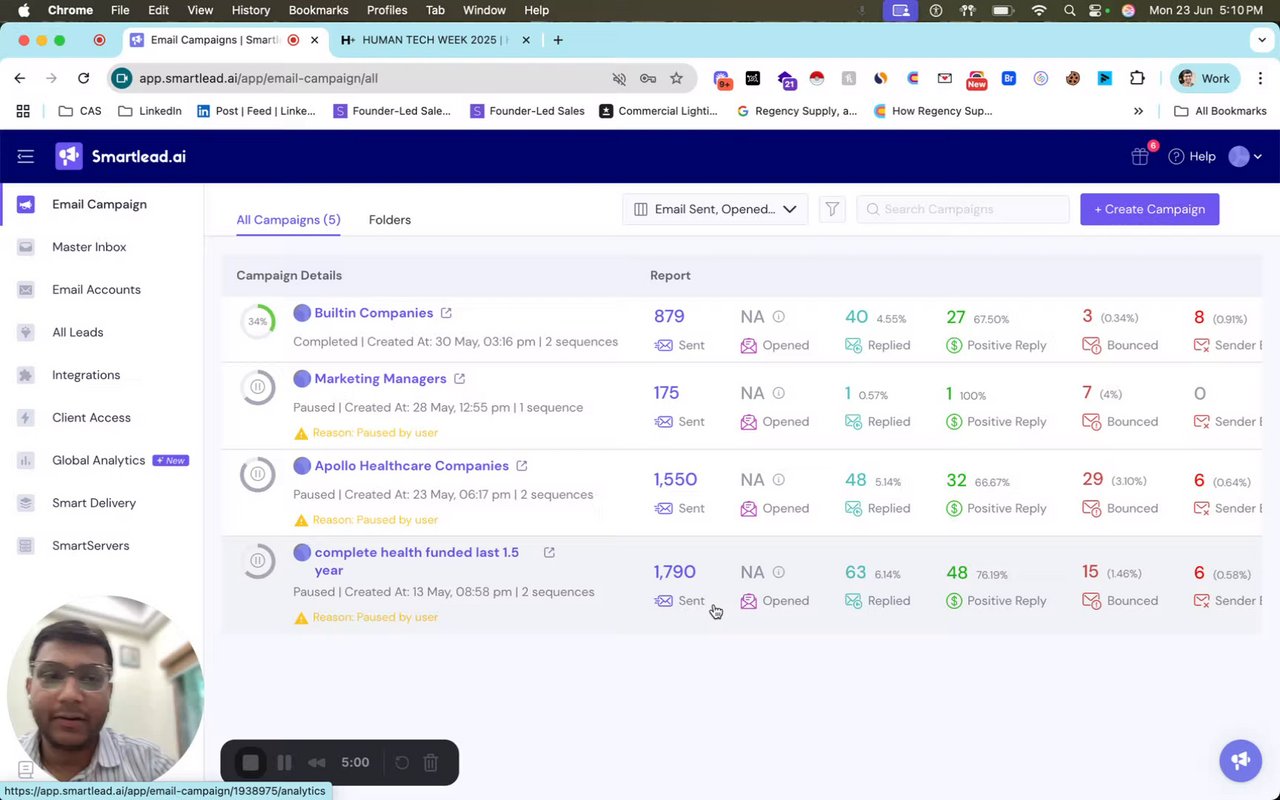This screenshot has width=1280, height=800.
Task: Restart the recording with the redo icon
Action: point(402,763)
